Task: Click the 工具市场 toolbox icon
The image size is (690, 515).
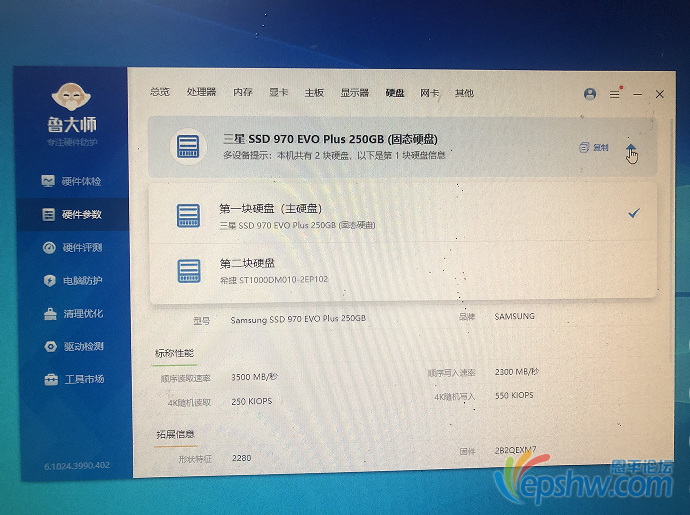Action: 51,379
